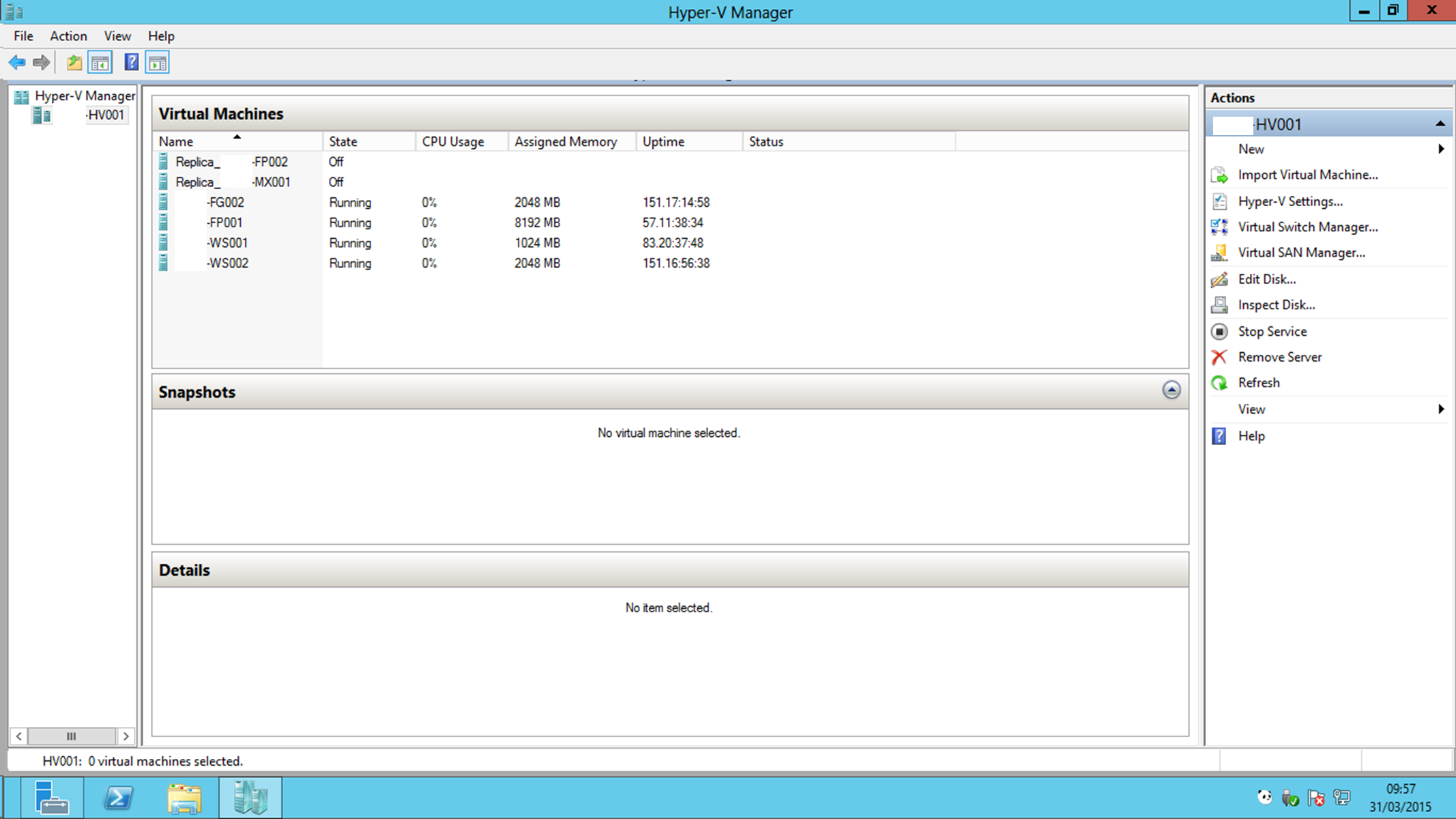Image resolution: width=1456 pixels, height=819 pixels.
Task: Click the VM icon for FG002 row
Action: coord(163,203)
